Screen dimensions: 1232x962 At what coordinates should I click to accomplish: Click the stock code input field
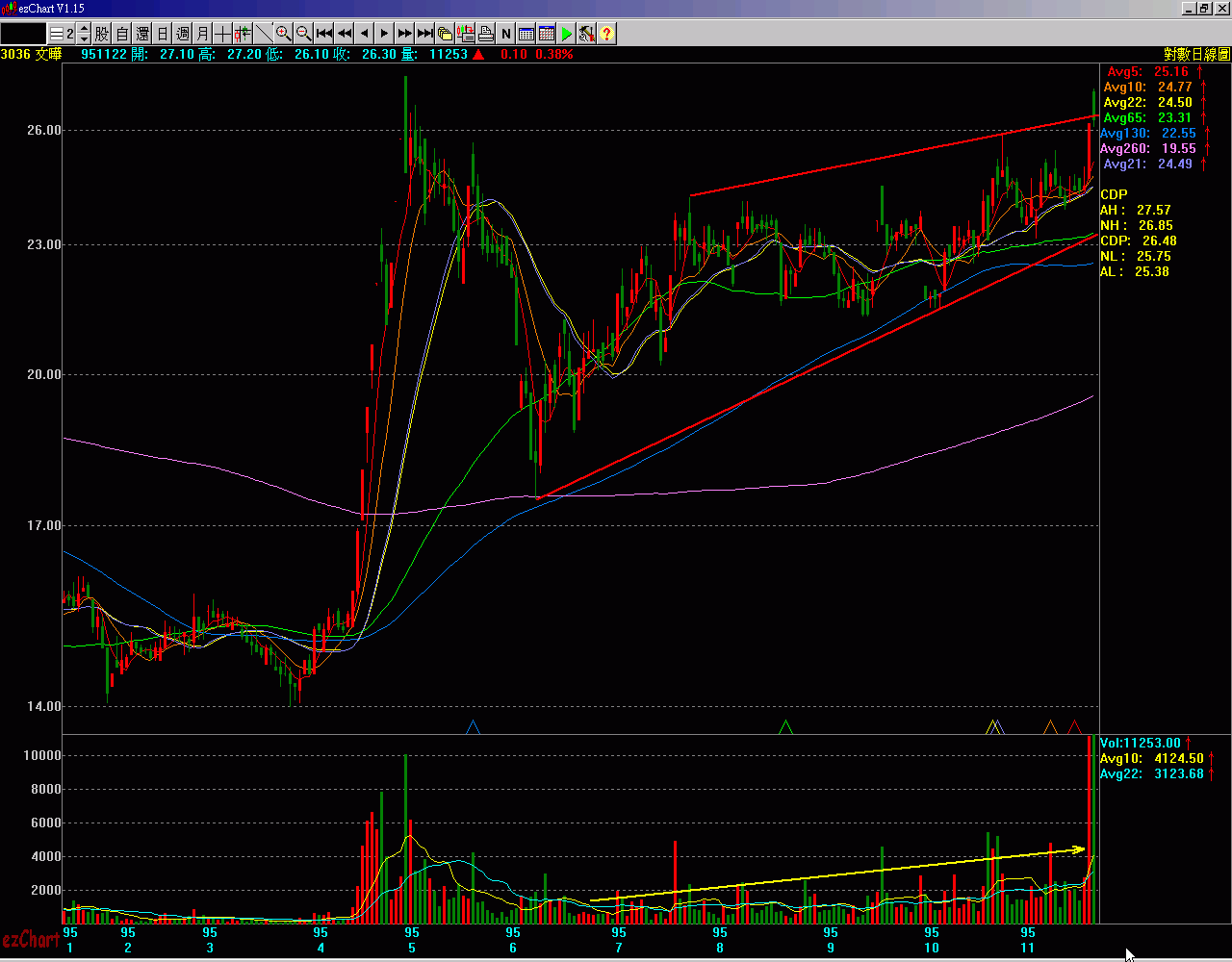point(23,34)
